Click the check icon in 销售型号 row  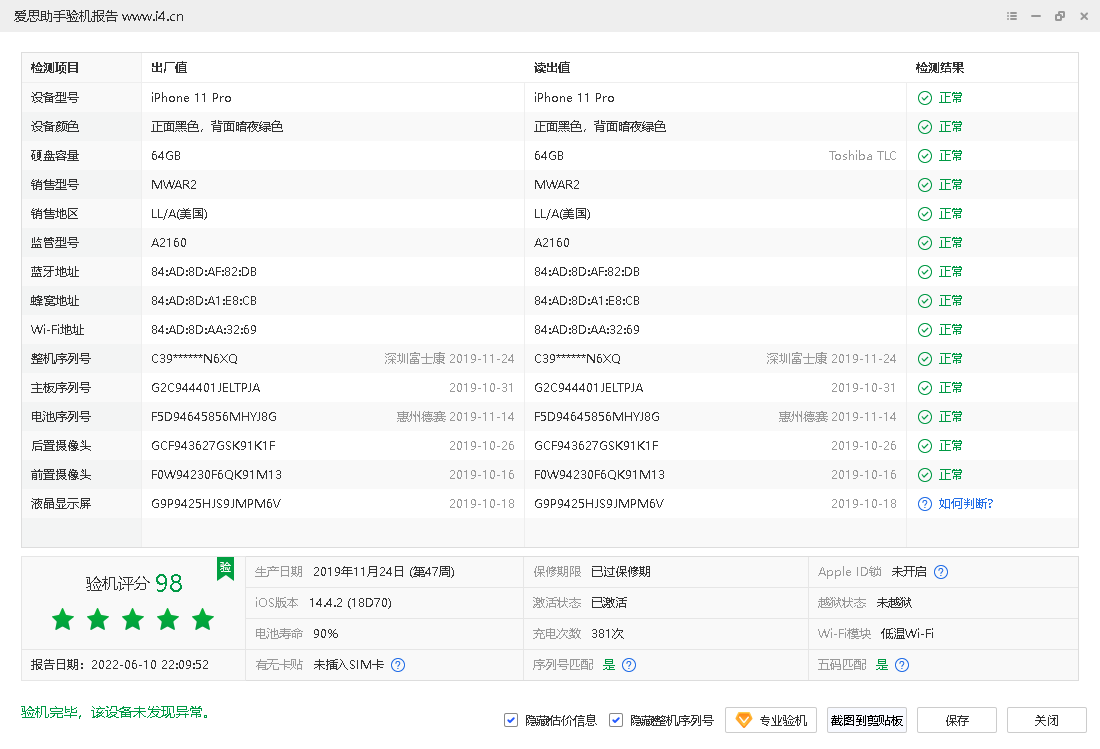click(925, 184)
